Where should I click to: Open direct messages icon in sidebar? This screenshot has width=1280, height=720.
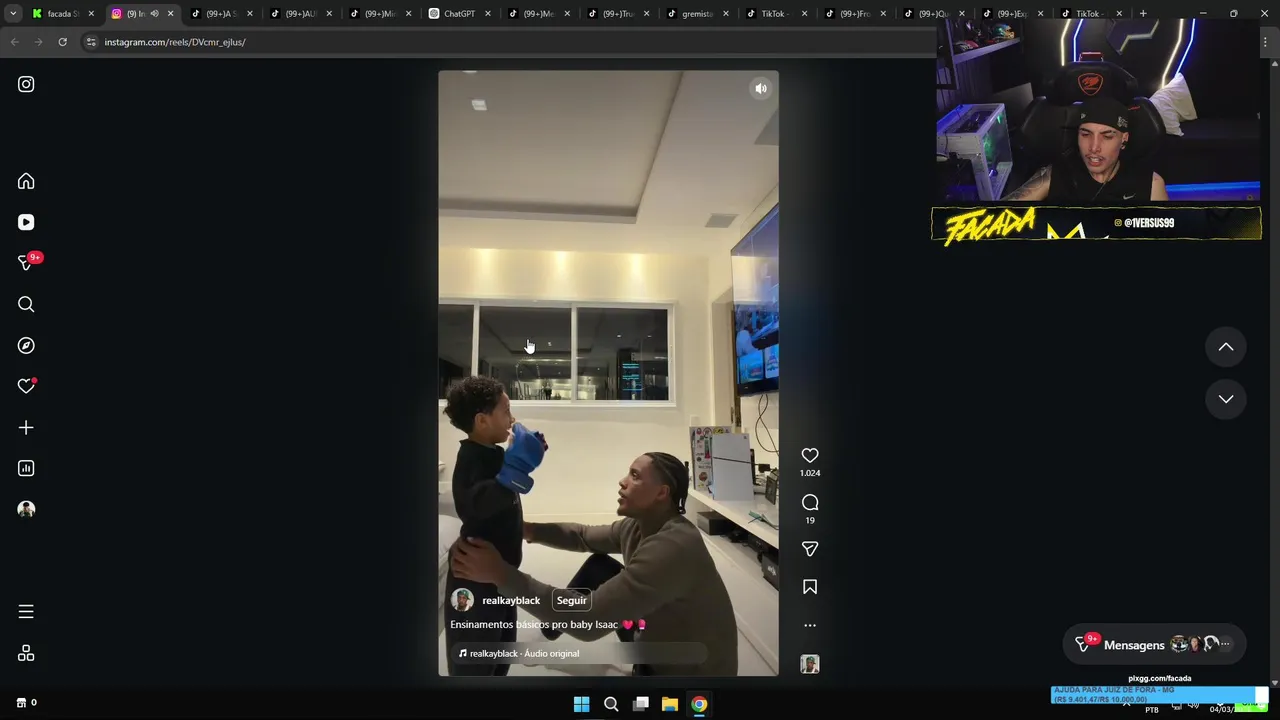coord(26,263)
